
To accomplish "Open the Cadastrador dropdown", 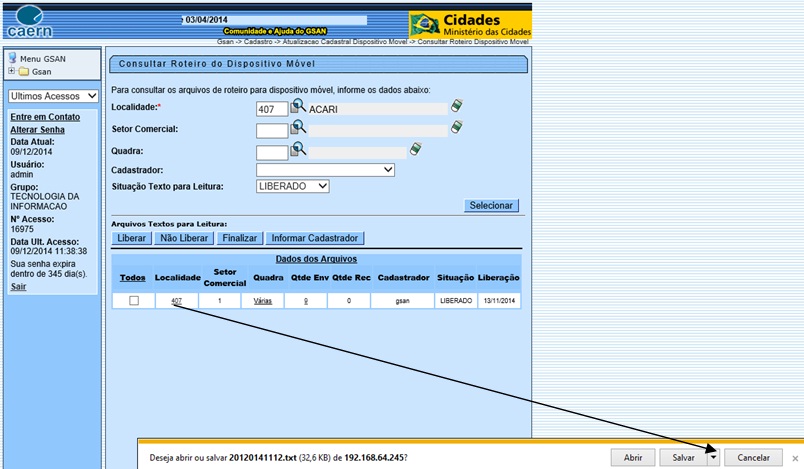I will tap(325, 170).
